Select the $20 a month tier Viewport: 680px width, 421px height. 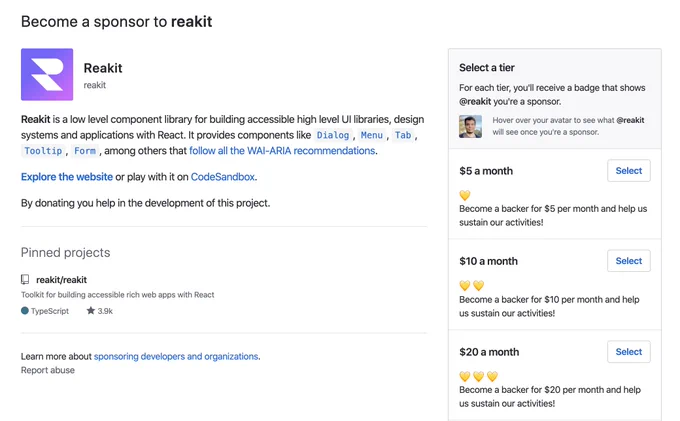tap(628, 352)
